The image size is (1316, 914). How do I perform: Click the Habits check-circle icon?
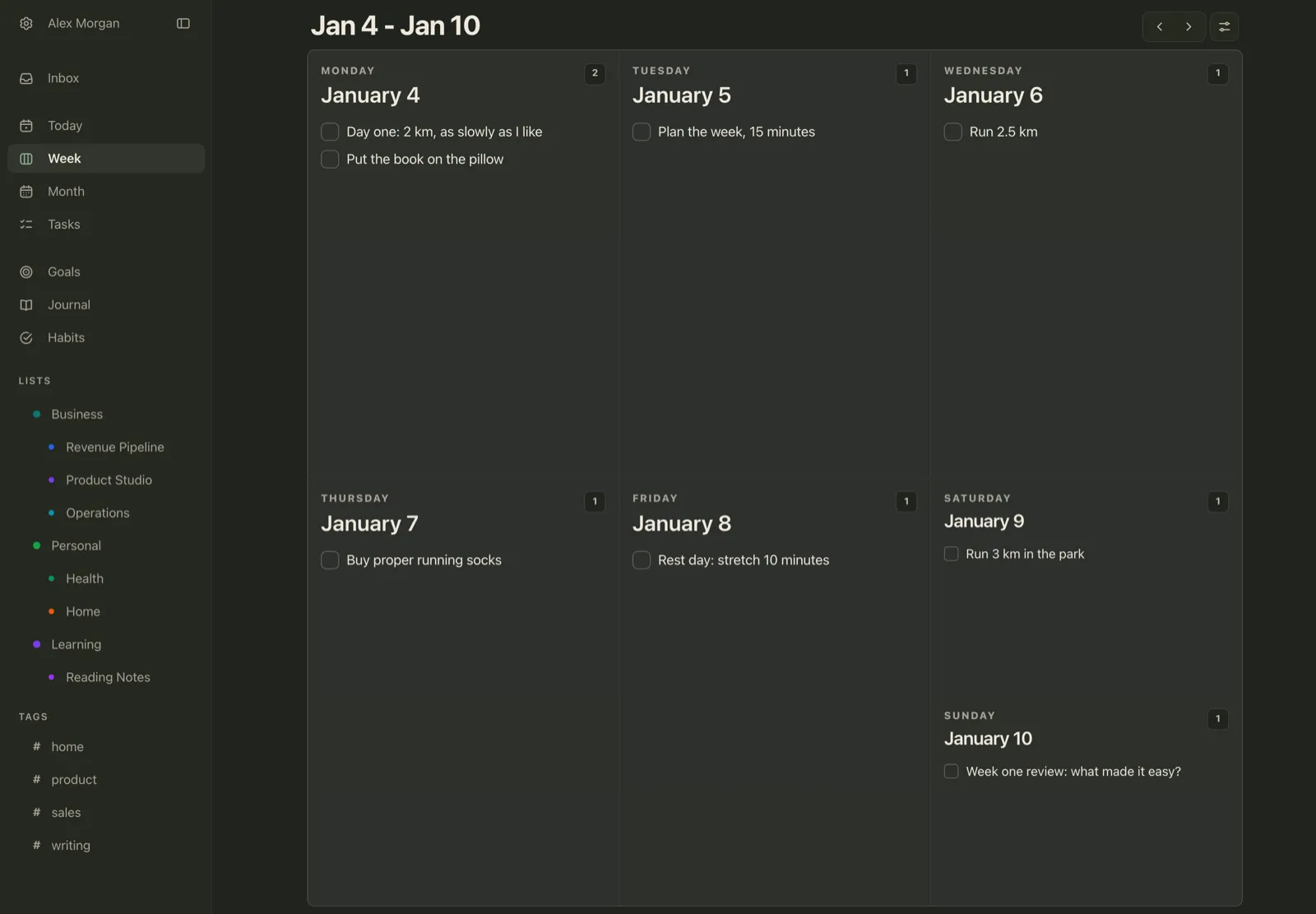(x=26, y=338)
